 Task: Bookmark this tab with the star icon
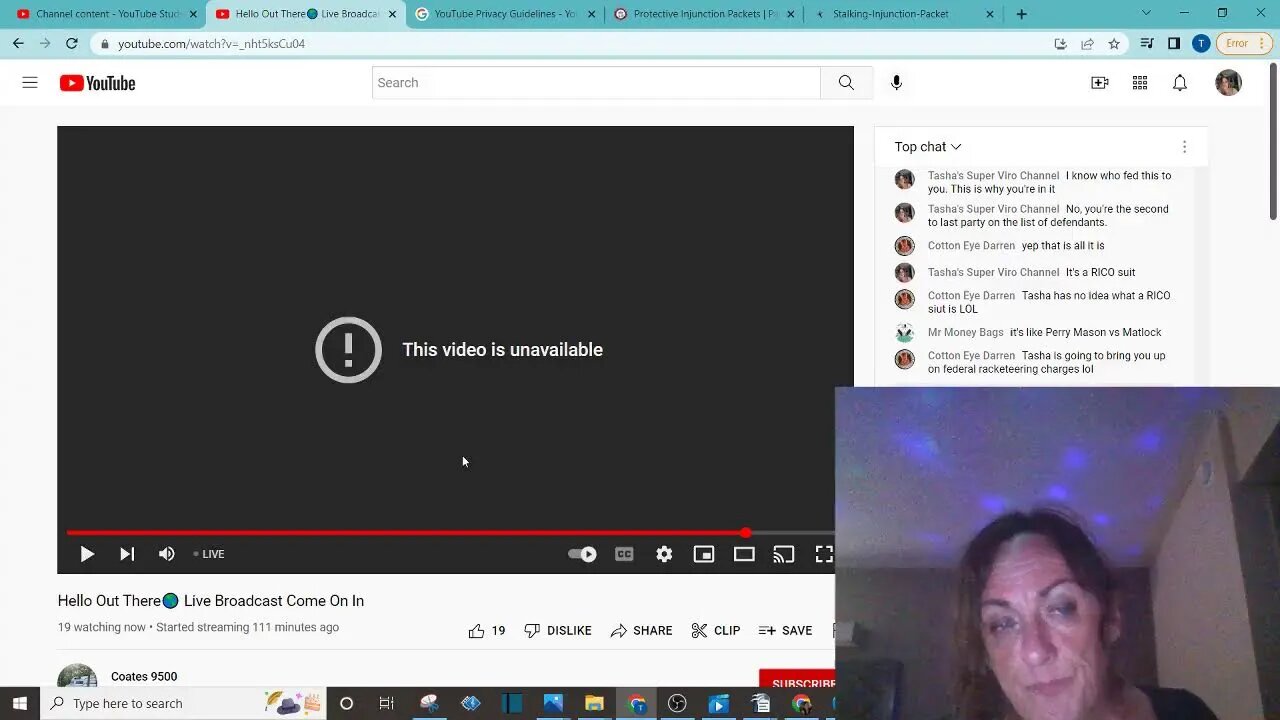pyautogui.click(x=1114, y=44)
